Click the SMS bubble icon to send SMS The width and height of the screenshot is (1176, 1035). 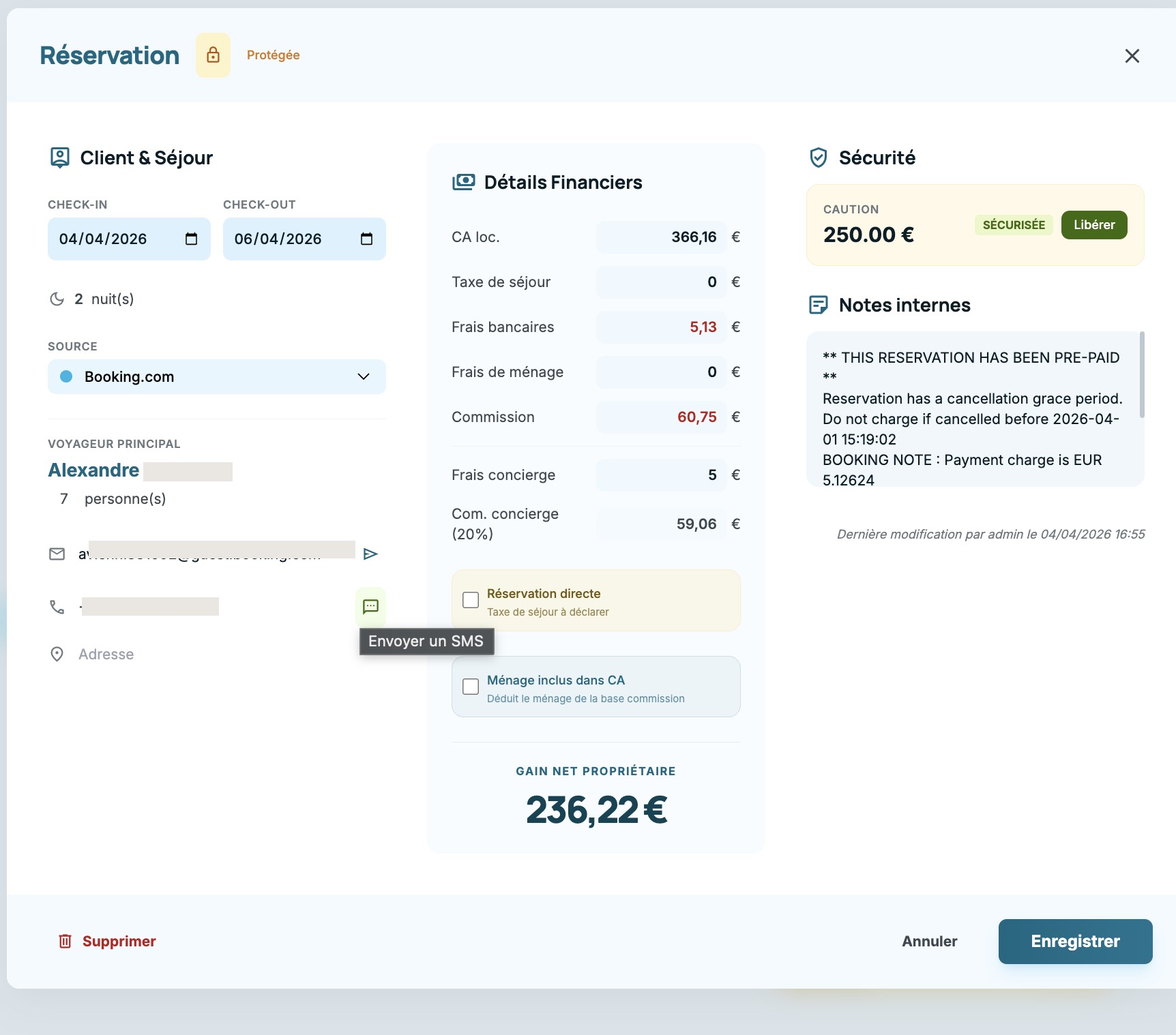click(371, 606)
